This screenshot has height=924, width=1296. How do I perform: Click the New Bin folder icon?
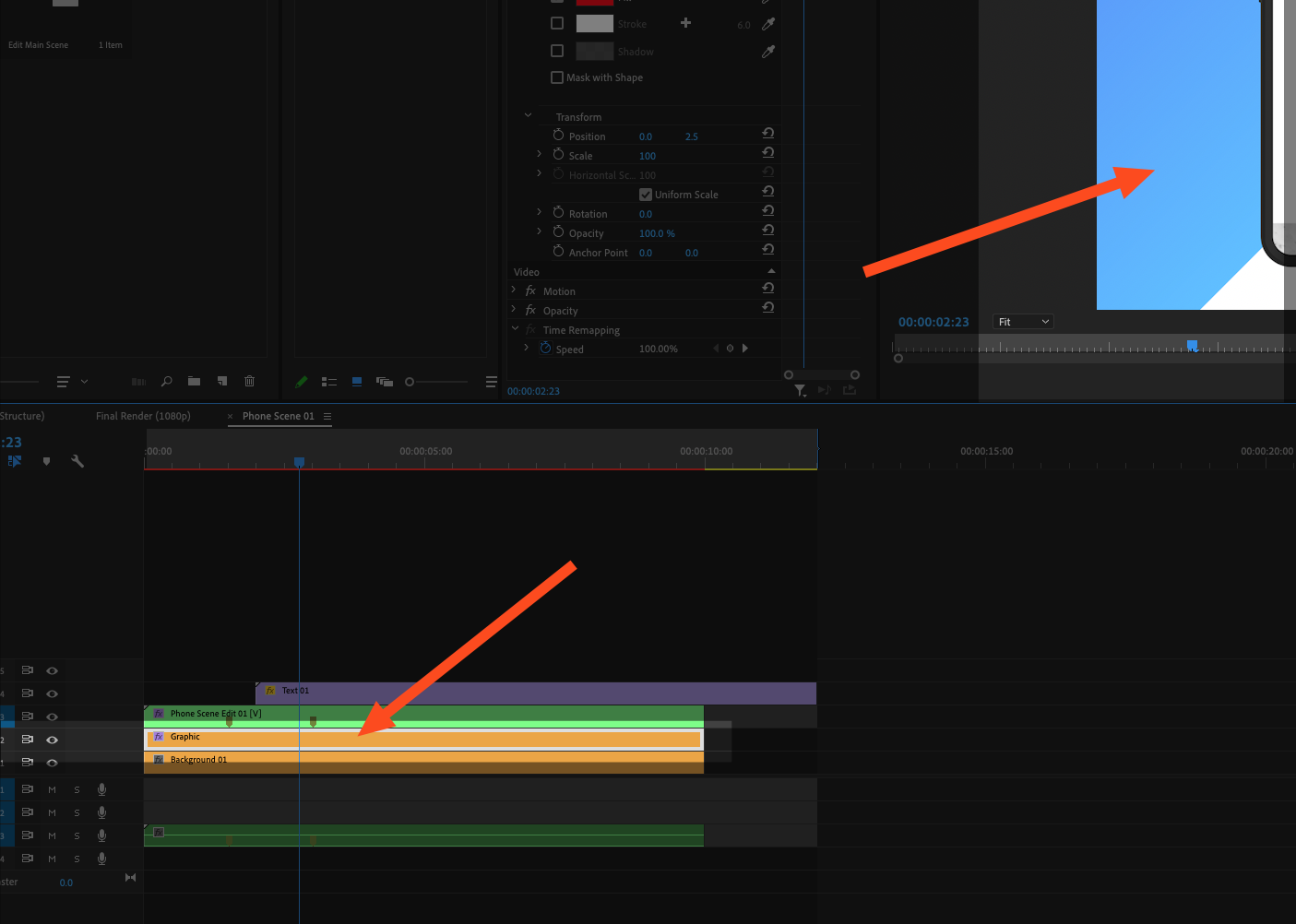tap(194, 381)
